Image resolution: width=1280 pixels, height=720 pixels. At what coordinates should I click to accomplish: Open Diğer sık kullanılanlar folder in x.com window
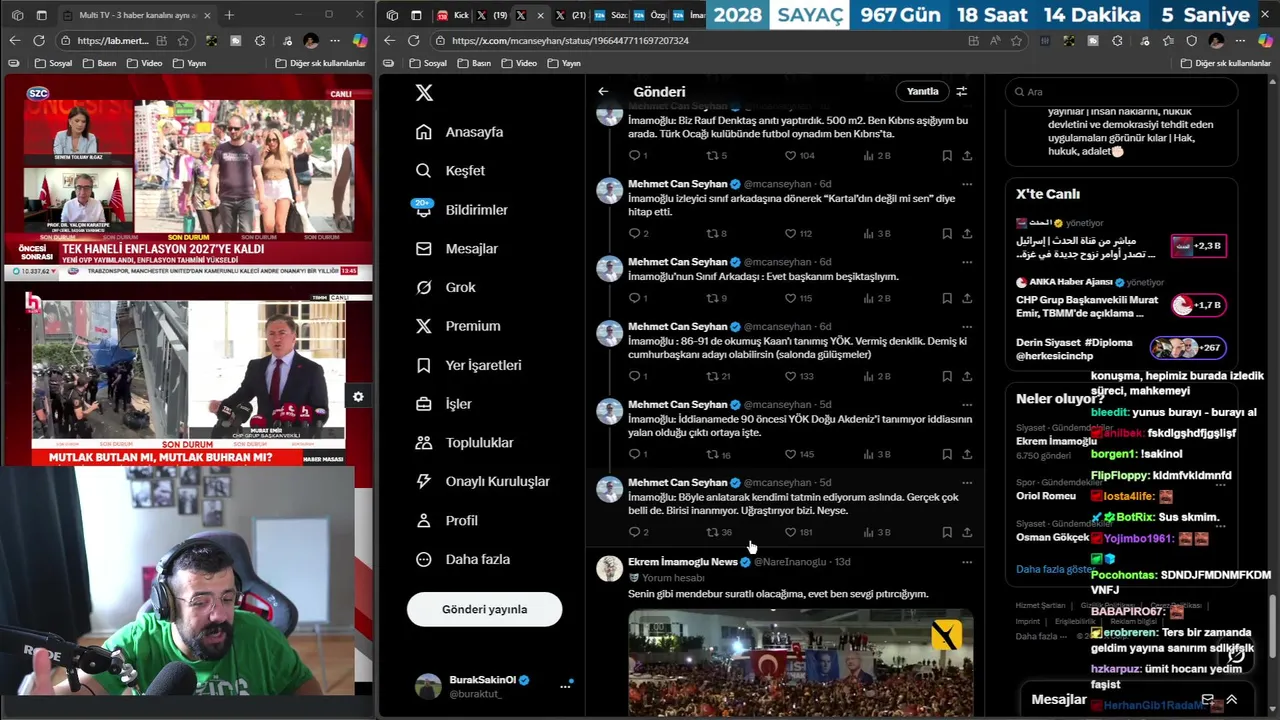pyautogui.click(x=1226, y=63)
